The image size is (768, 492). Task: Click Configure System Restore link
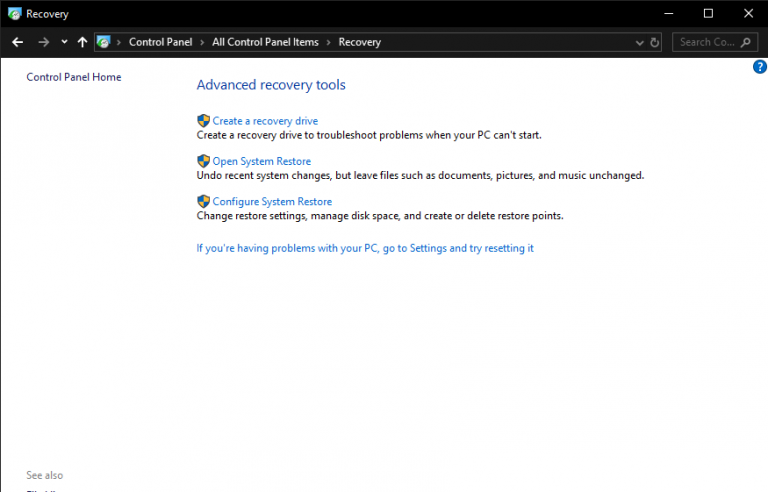[272, 201]
